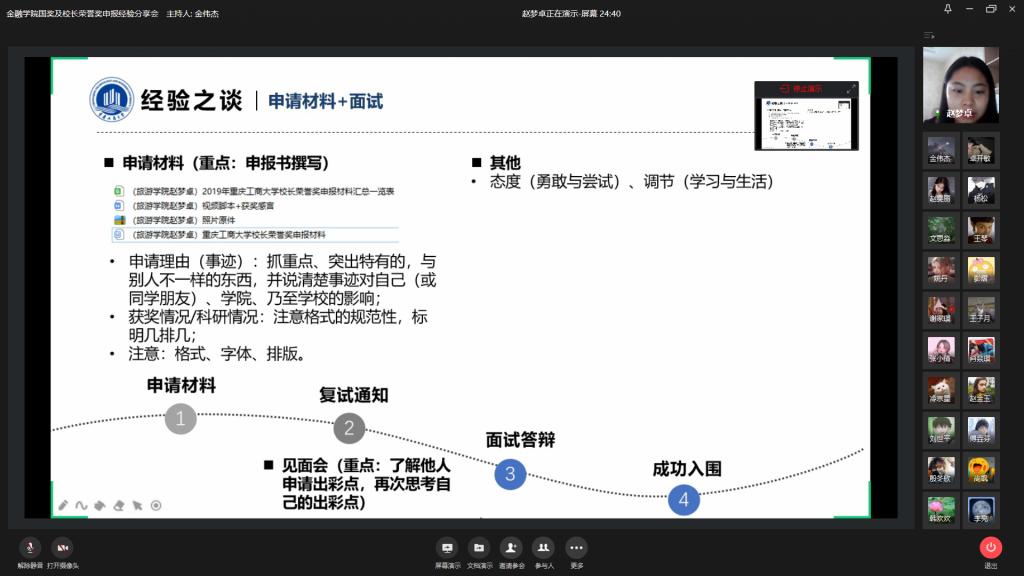Click the red exit meeting (退出) button
This screenshot has width=1024, height=576.
(x=990, y=547)
